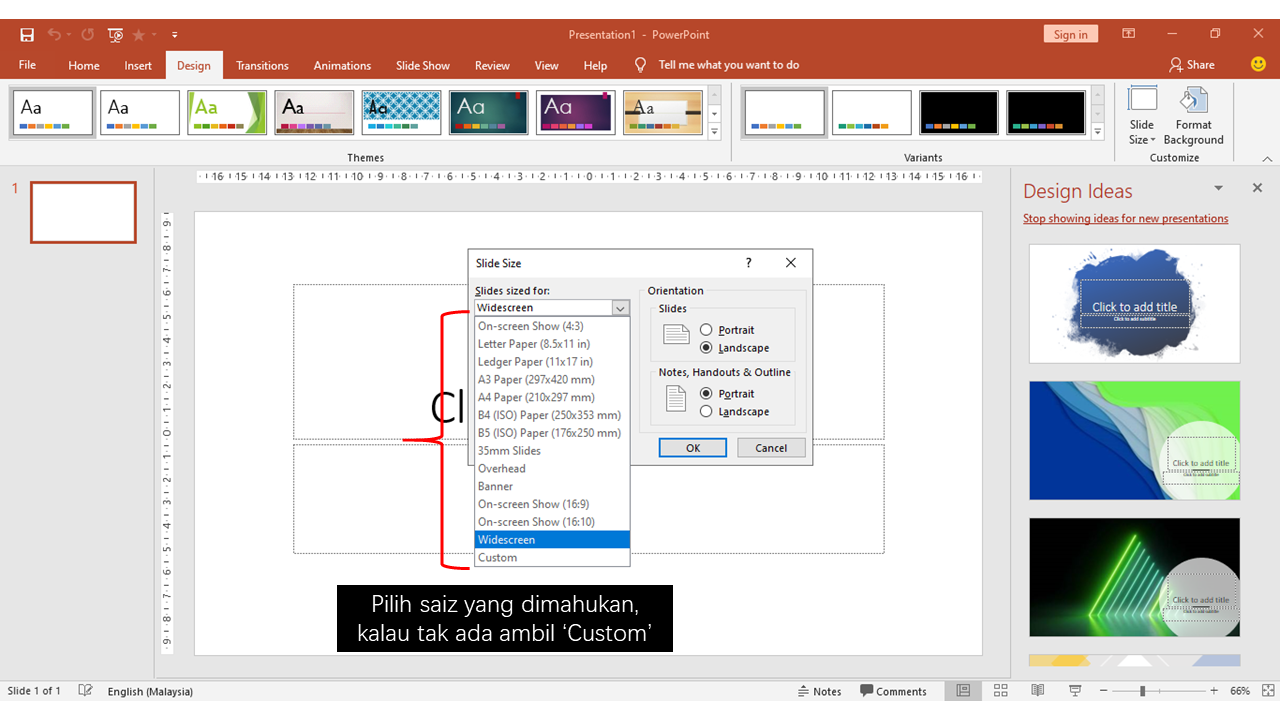The height and width of the screenshot is (720, 1280).
Task: Close the Design Ideas pane
Action: (1257, 188)
